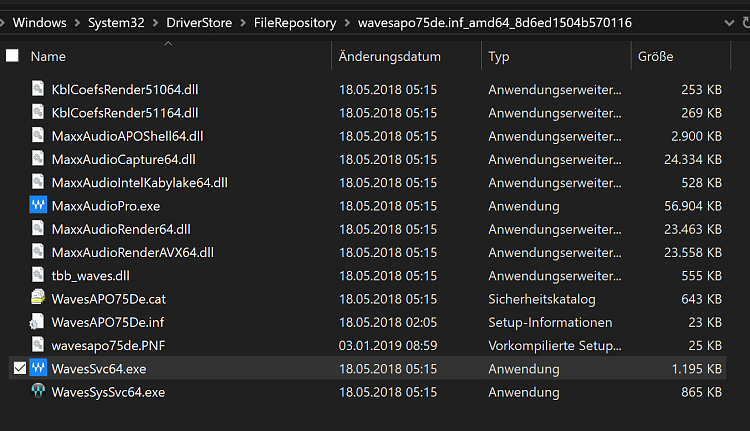
Task: Click the KblCoefsRender51064.dll file icon
Action: pyautogui.click(x=38, y=90)
